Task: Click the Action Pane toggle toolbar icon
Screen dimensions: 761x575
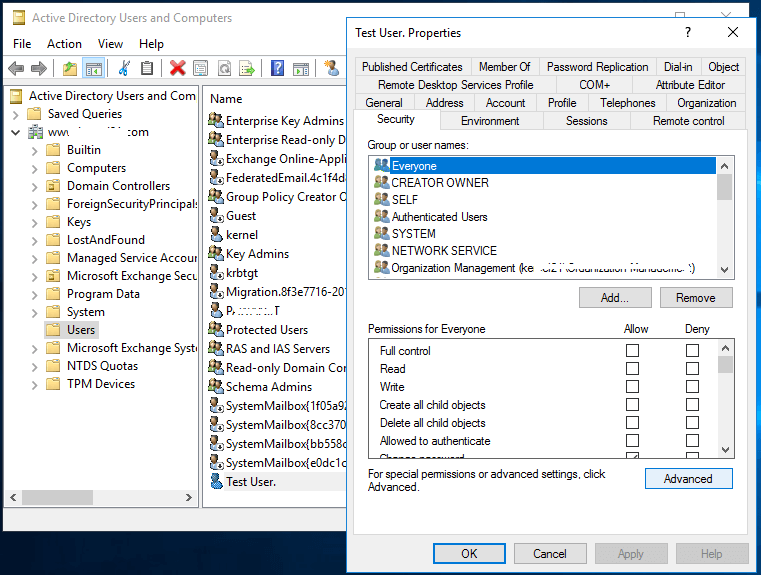Action: tap(301, 69)
